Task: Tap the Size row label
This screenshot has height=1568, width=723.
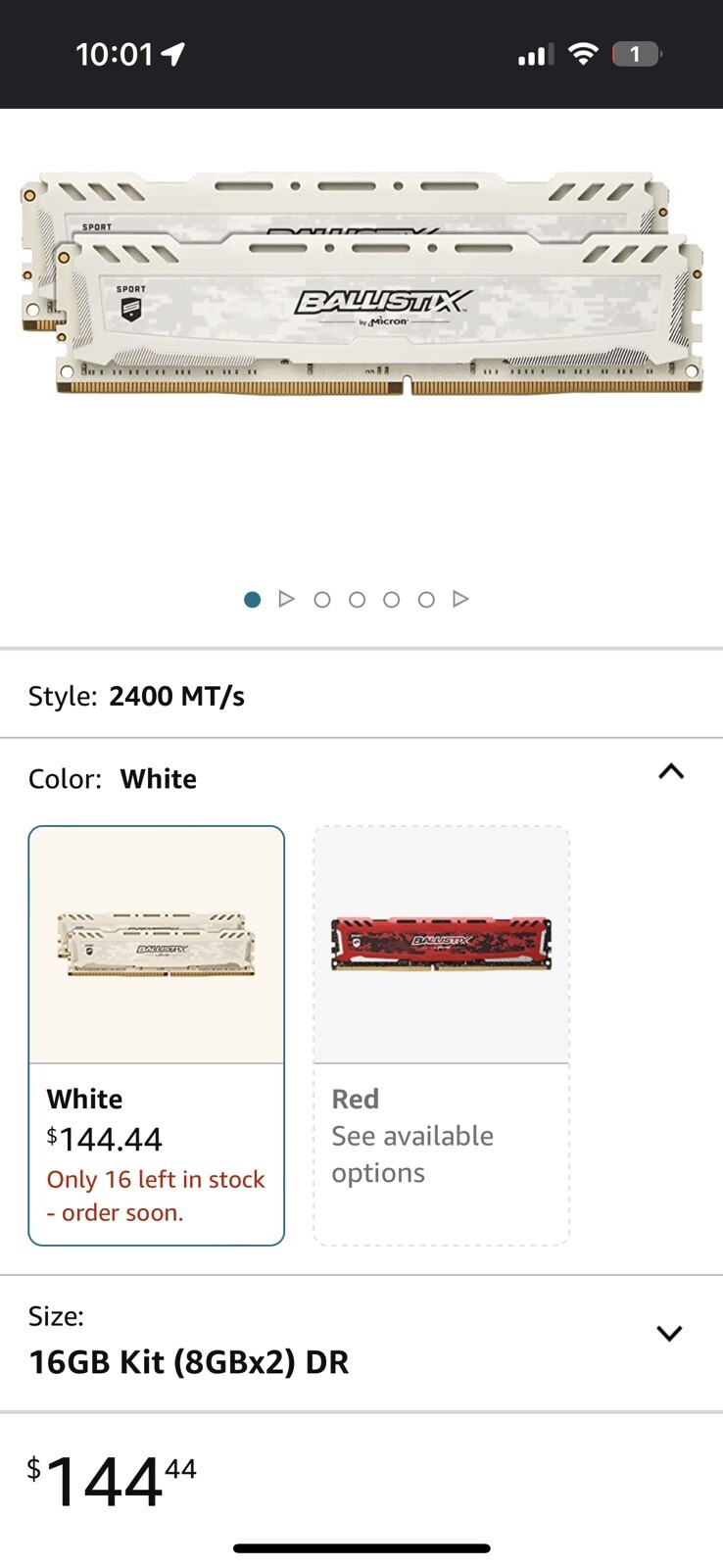Action: point(56,1316)
